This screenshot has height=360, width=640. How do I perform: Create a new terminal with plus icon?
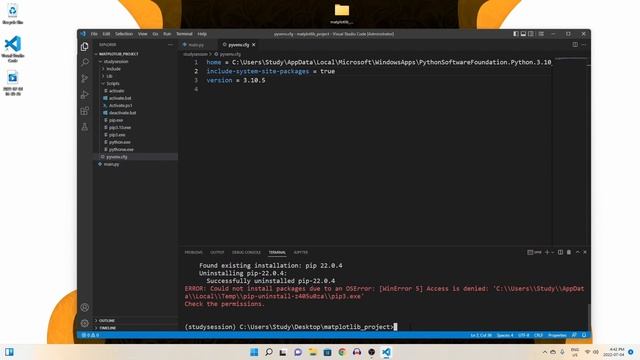[547, 252]
